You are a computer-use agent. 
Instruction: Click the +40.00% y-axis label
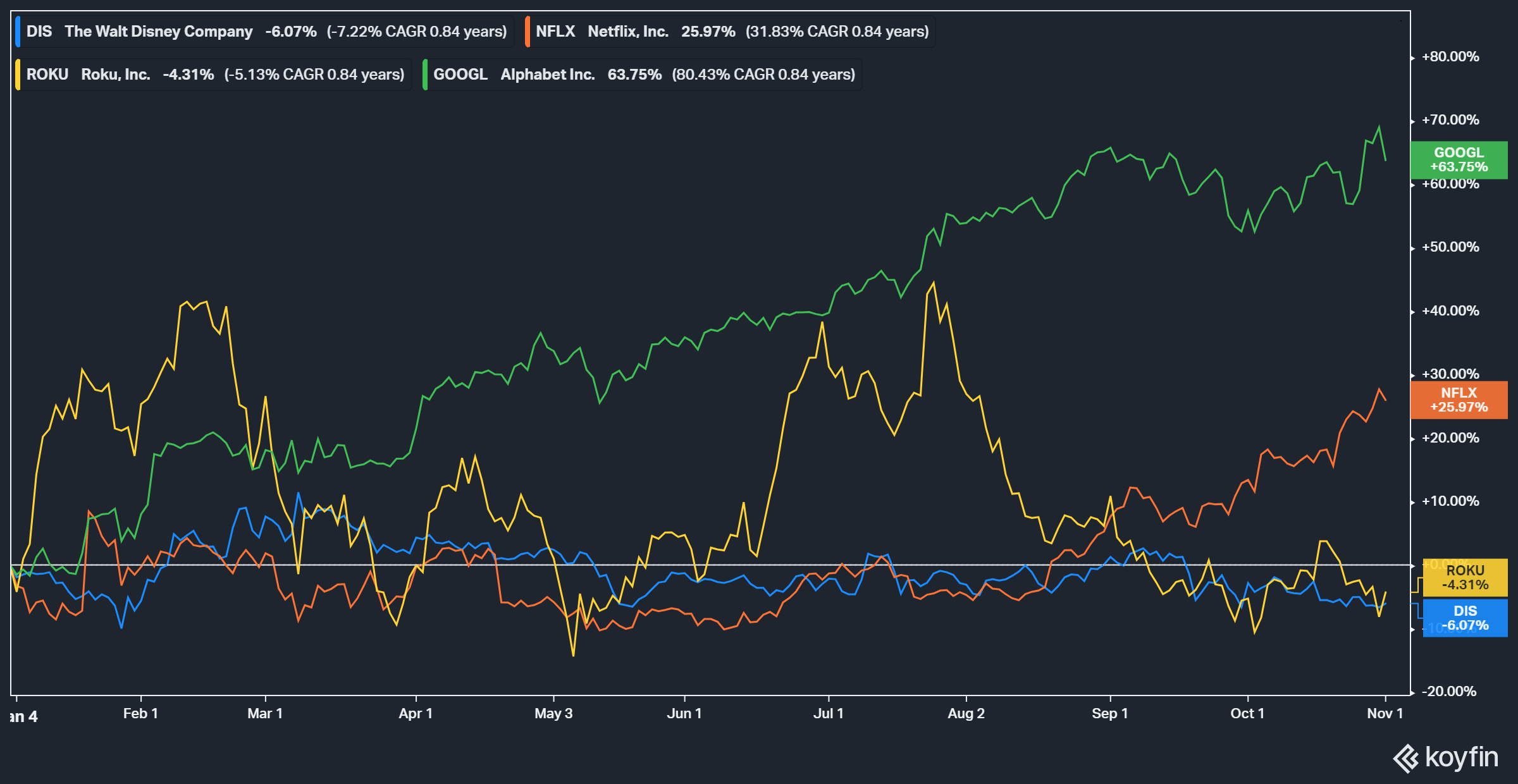pyautogui.click(x=1450, y=311)
